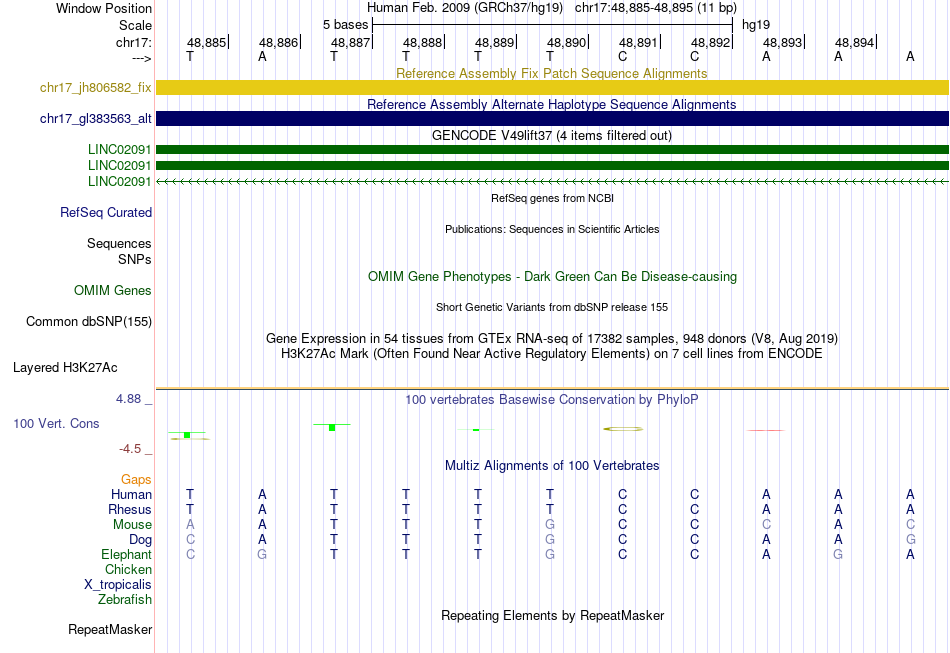This screenshot has height=653, width=950.
Task: Click the SNPs track label
Action: pyautogui.click(x=135, y=259)
